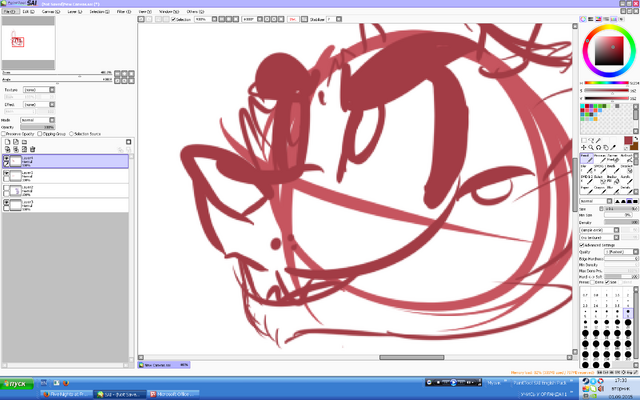This screenshot has height=400, width=640.
Task: Undo using the toolbar arrow button
Action: click(141, 19)
